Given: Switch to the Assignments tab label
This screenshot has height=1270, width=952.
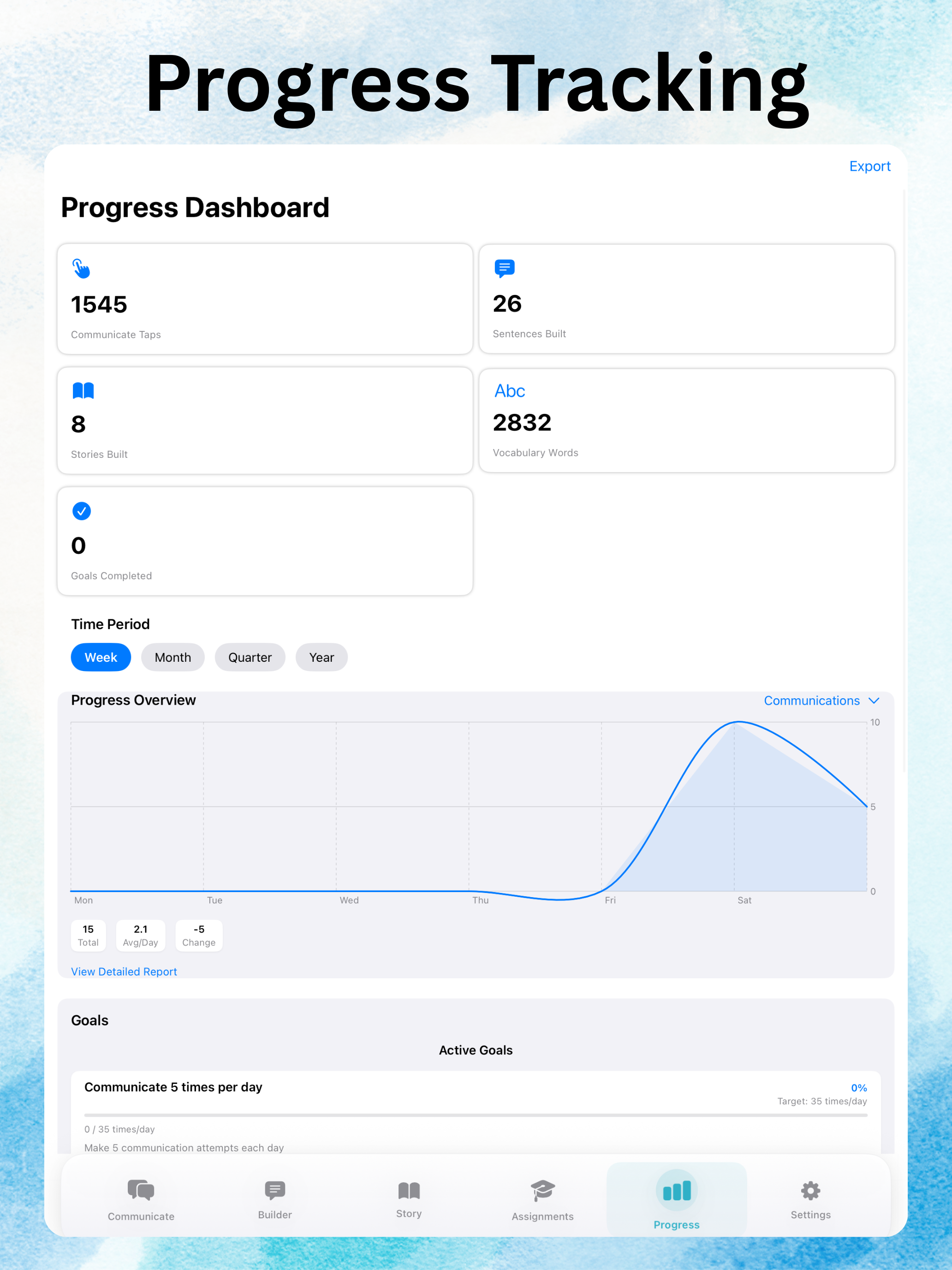Looking at the screenshot, I should click(542, 1216).
